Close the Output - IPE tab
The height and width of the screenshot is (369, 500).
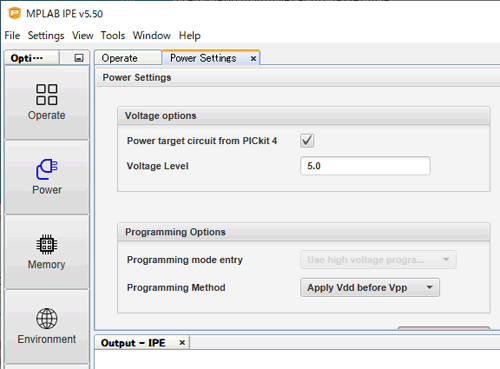(x=182, y=343)
